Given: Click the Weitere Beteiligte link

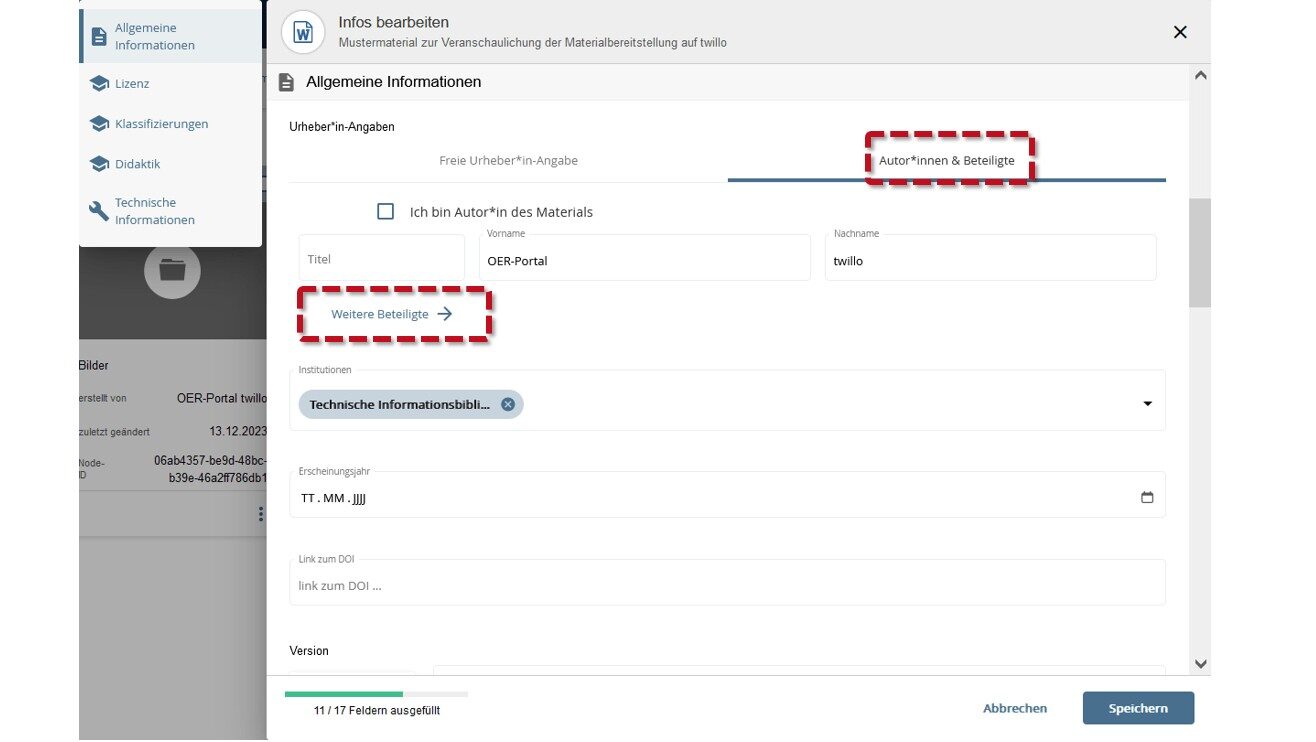Looking at the screenshot, I should [x=392, y=314].
